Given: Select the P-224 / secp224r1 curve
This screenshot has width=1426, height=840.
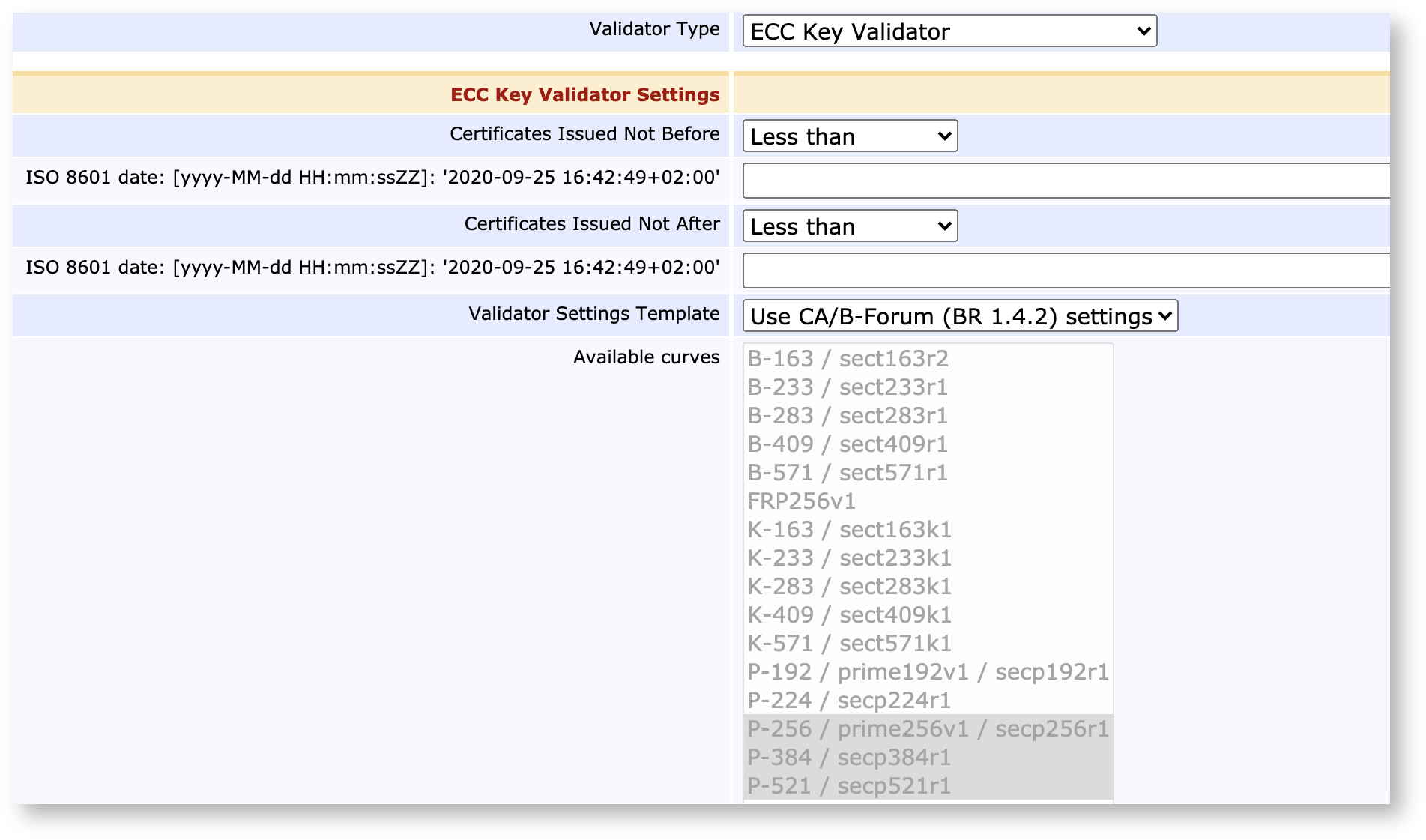Looking at the screenshot, I should pyautogui.click(x=850, y=700).
